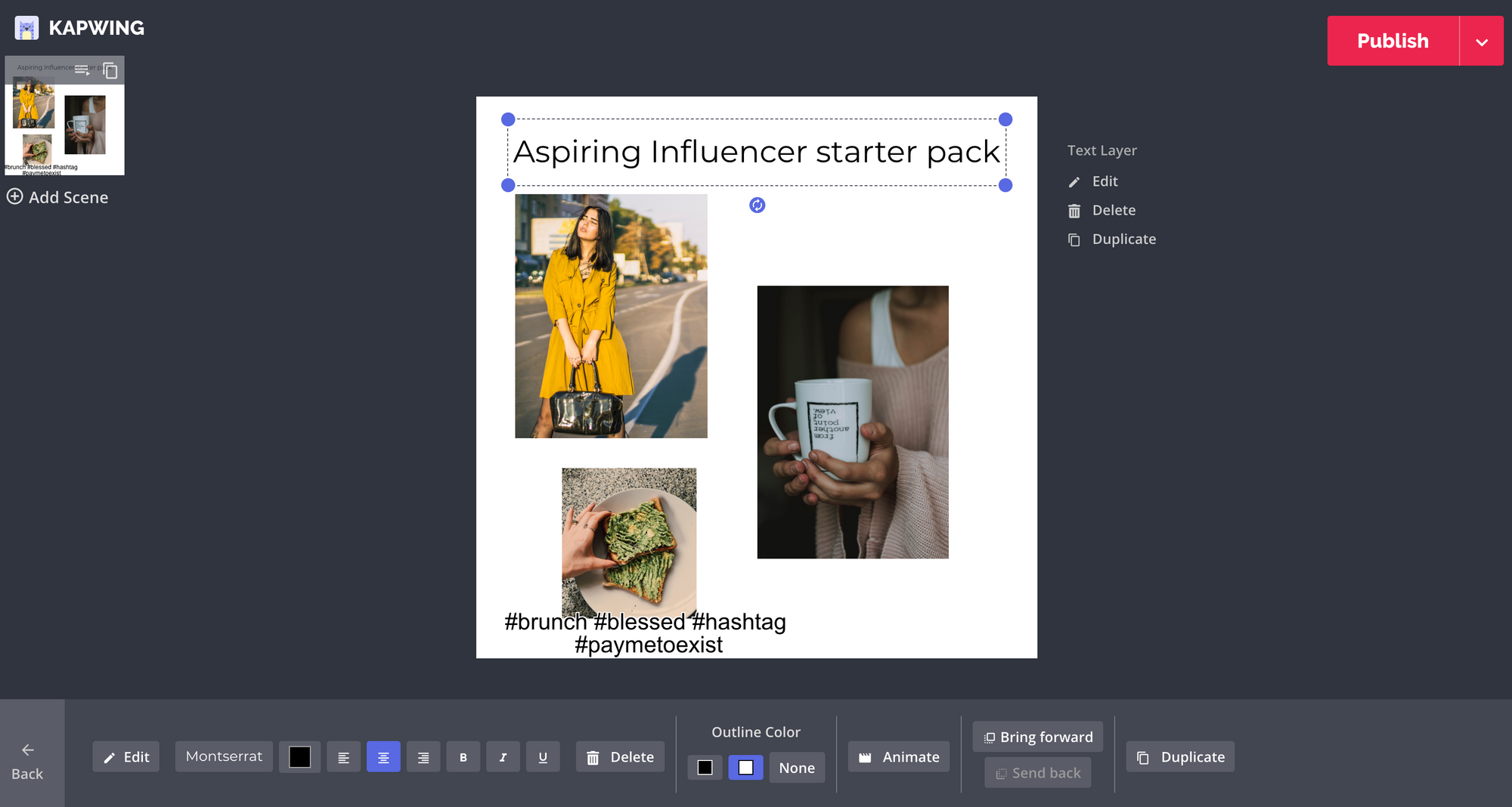This screenshot has height=807, width=1512.
Task: Toggle bold text formatting
Action: click(463, 757)
